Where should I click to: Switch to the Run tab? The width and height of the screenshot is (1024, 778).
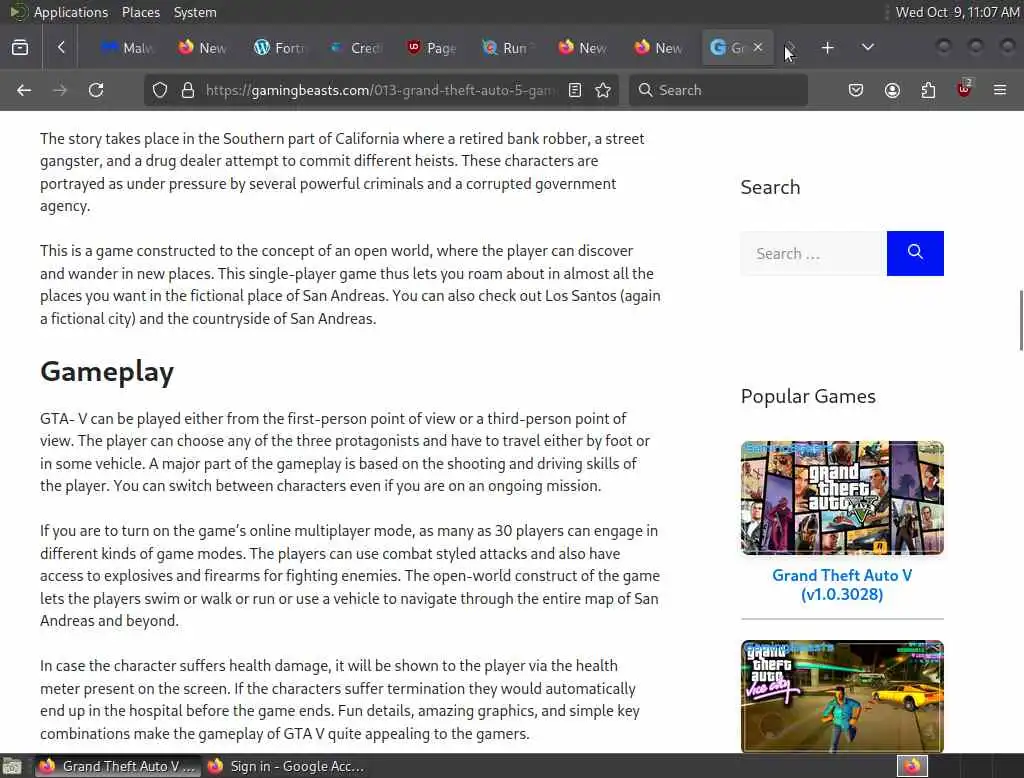[507, 48]
